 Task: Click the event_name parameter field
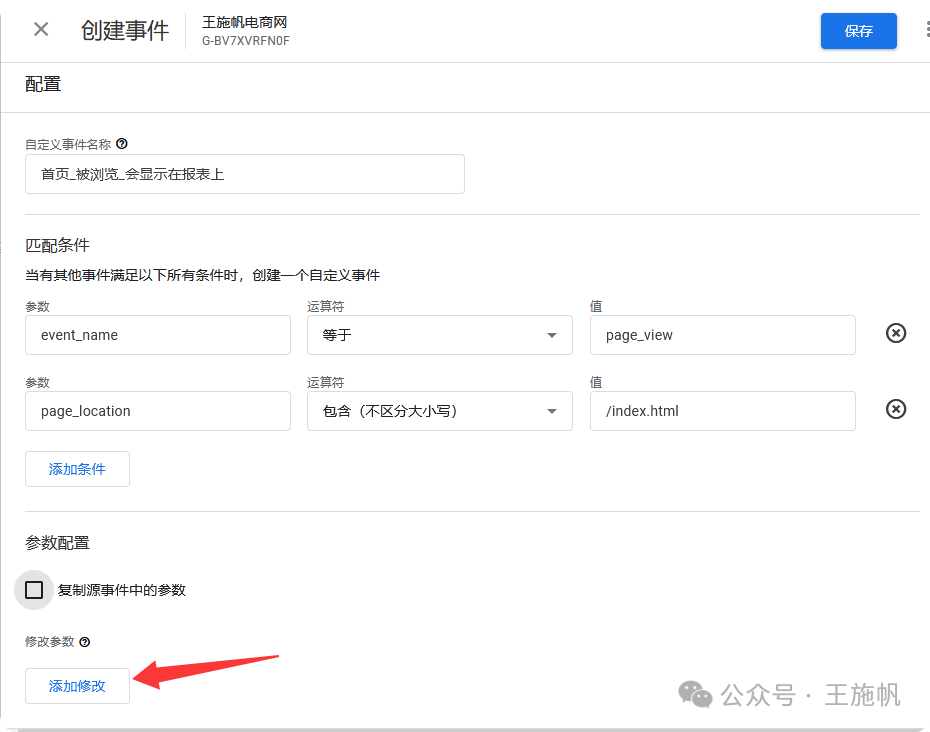click(x=158, y=335)
